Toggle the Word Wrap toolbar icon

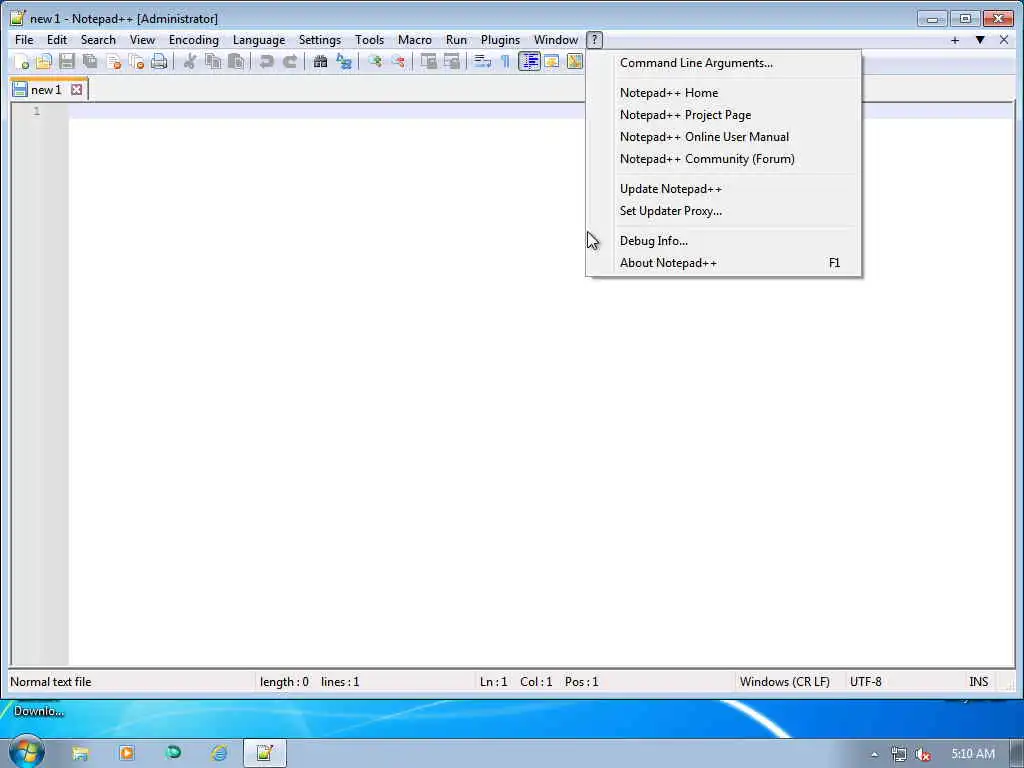(x=482, y=62)
